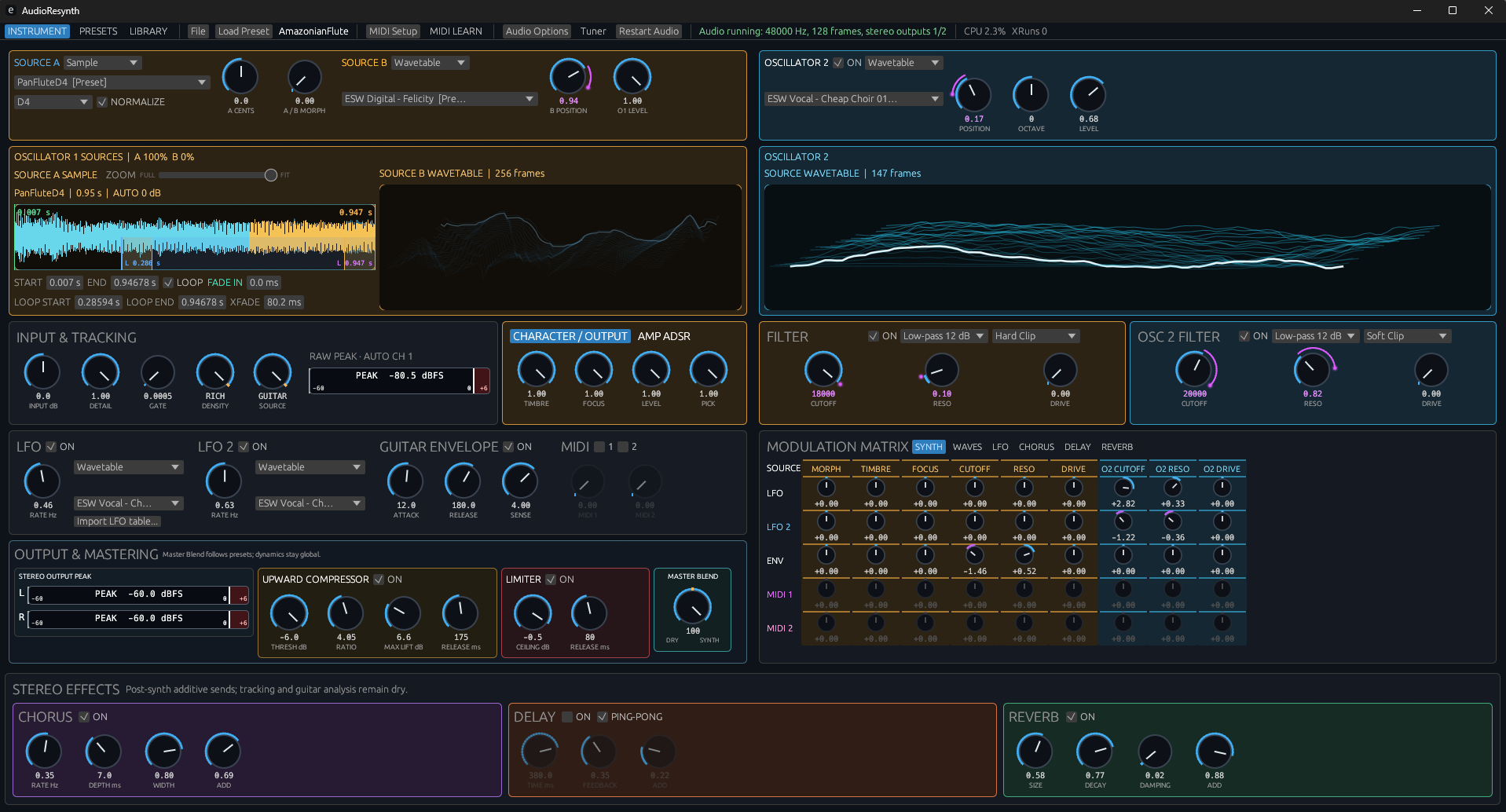Click the LFO to O2 CUTOFF matrix knob
The height and width of the screenshot is (812, 1506).
1123,488
